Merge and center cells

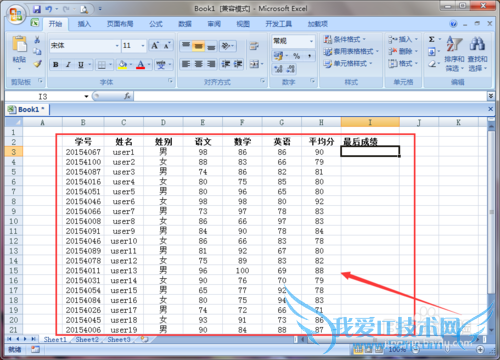click(x=254, y=64)
